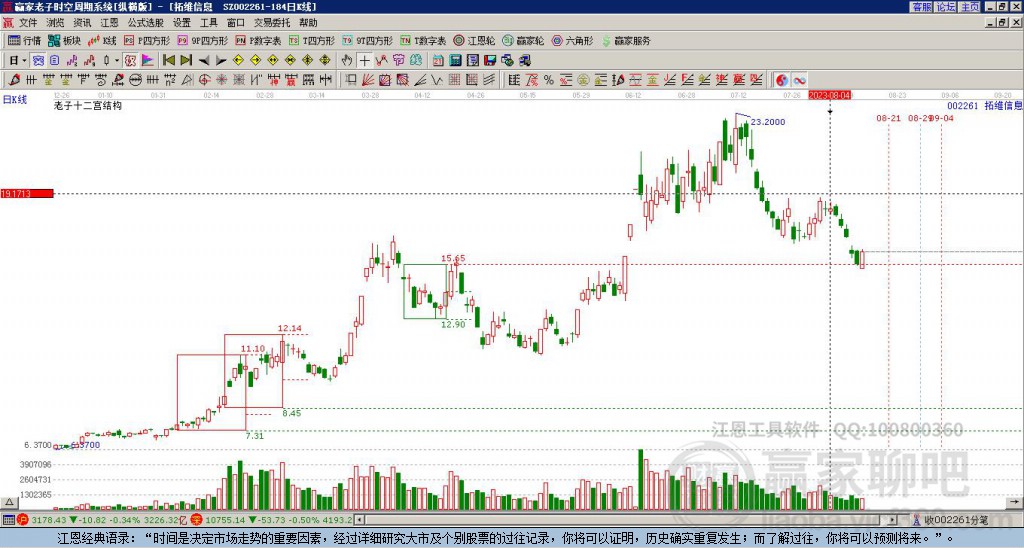Click the black right arrow icon

tap(221, 61)
